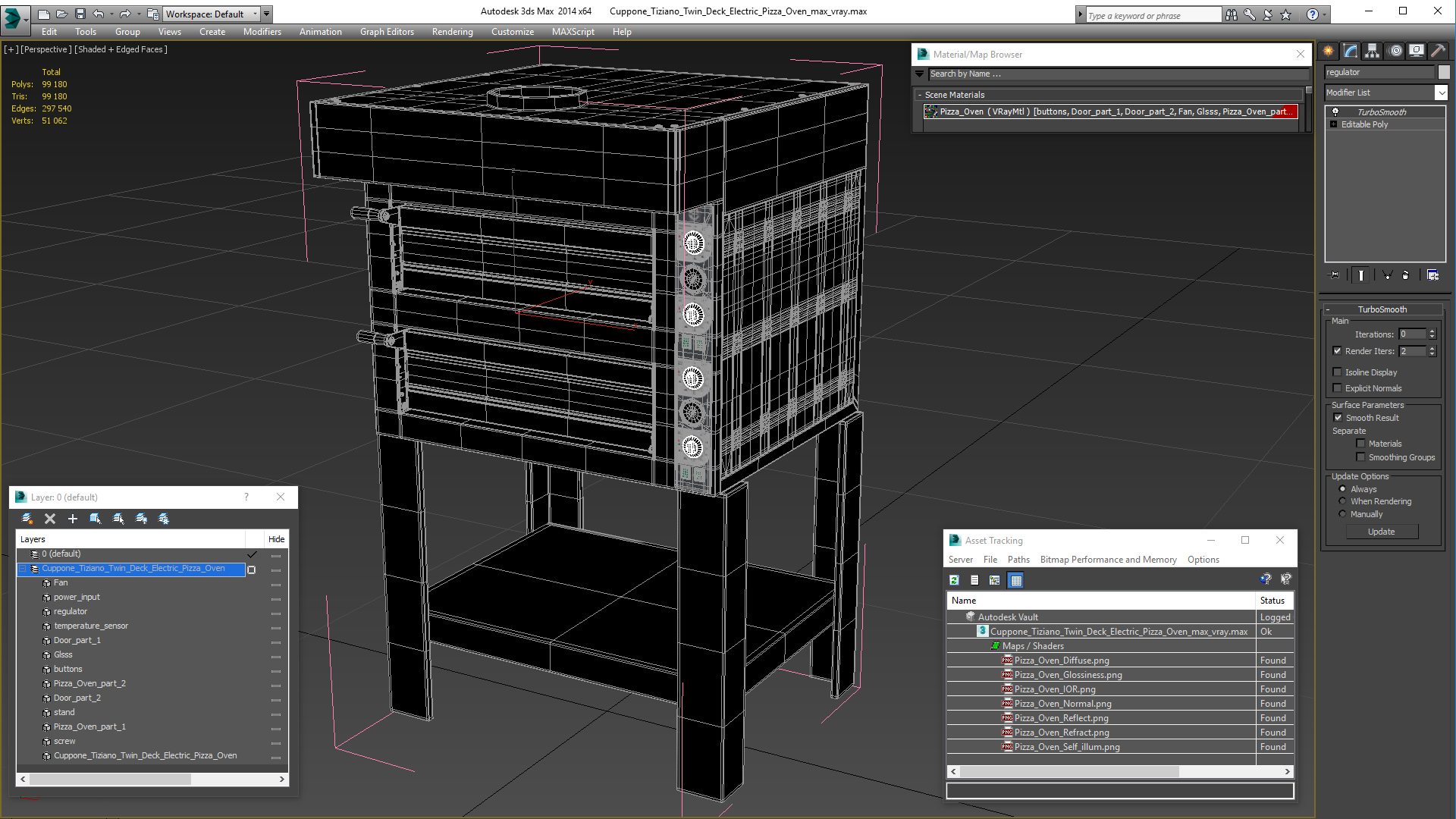Screen dimensions: 1456x819
Task: Click the Search by Name field
Action: coord(1115,74)
